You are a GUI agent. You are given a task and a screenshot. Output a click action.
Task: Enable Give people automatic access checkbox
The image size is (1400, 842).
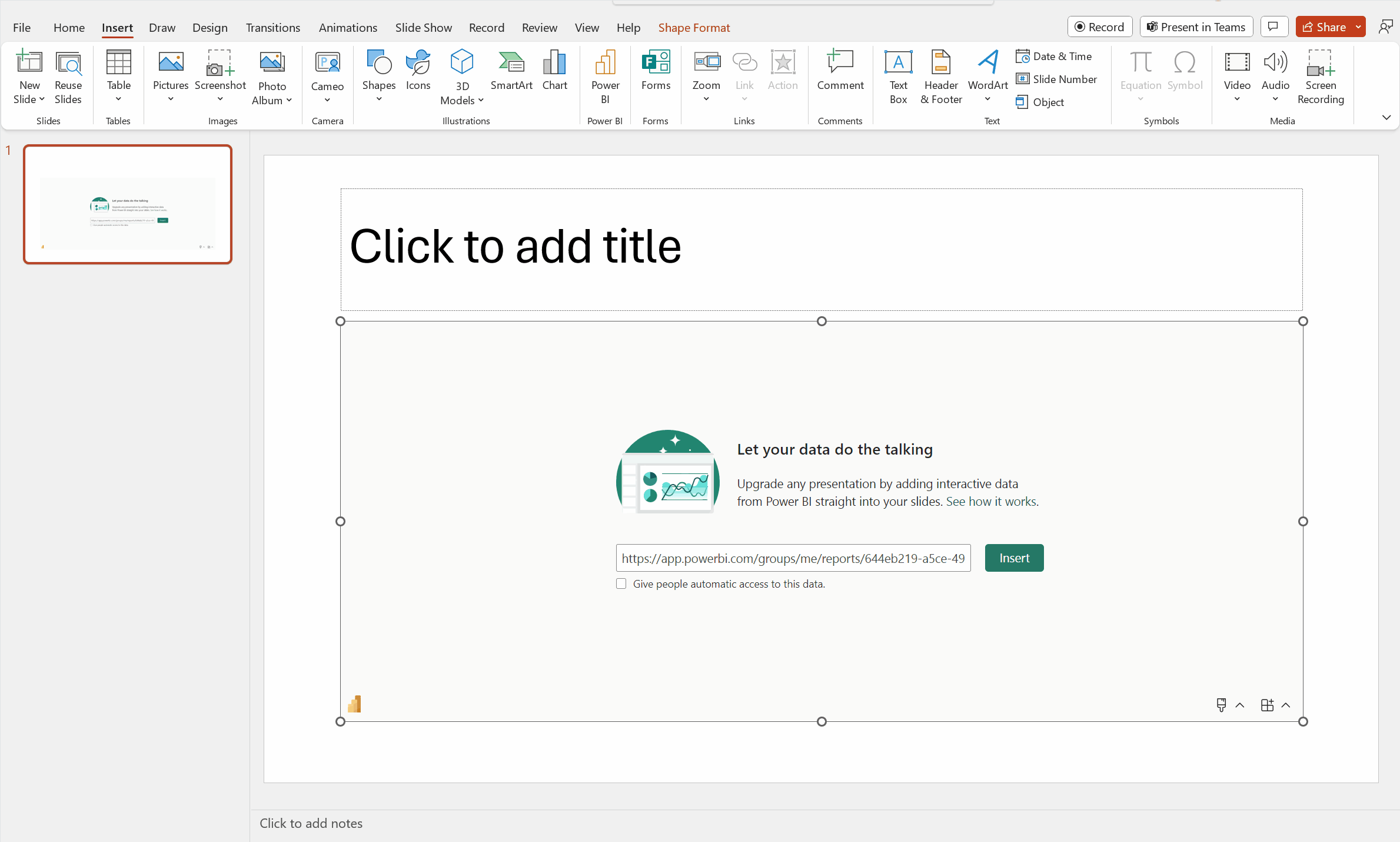(x=621, y=584)
